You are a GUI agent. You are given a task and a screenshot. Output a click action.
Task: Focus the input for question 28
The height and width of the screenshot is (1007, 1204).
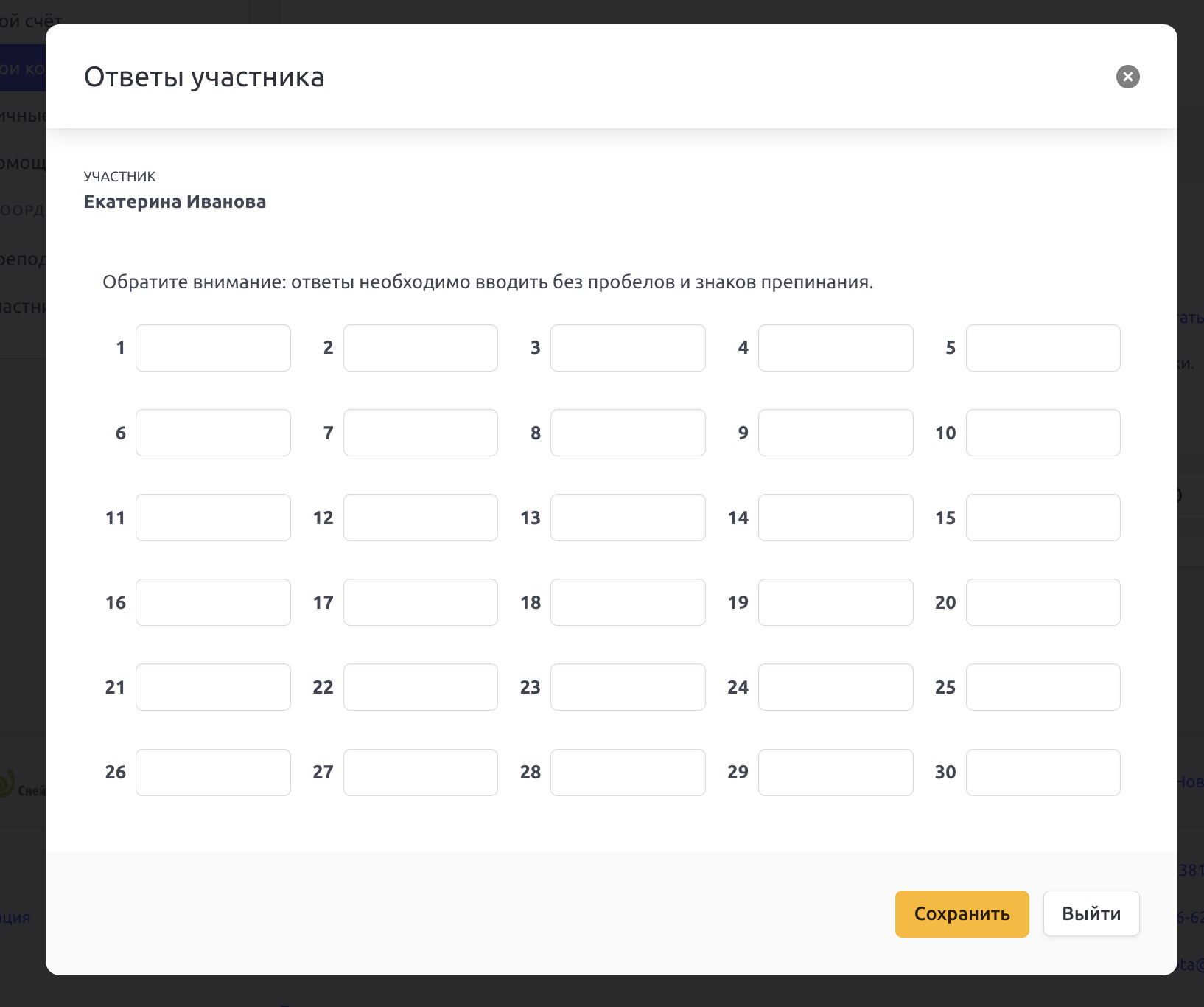pyautogui.click(x=628, y=773)
